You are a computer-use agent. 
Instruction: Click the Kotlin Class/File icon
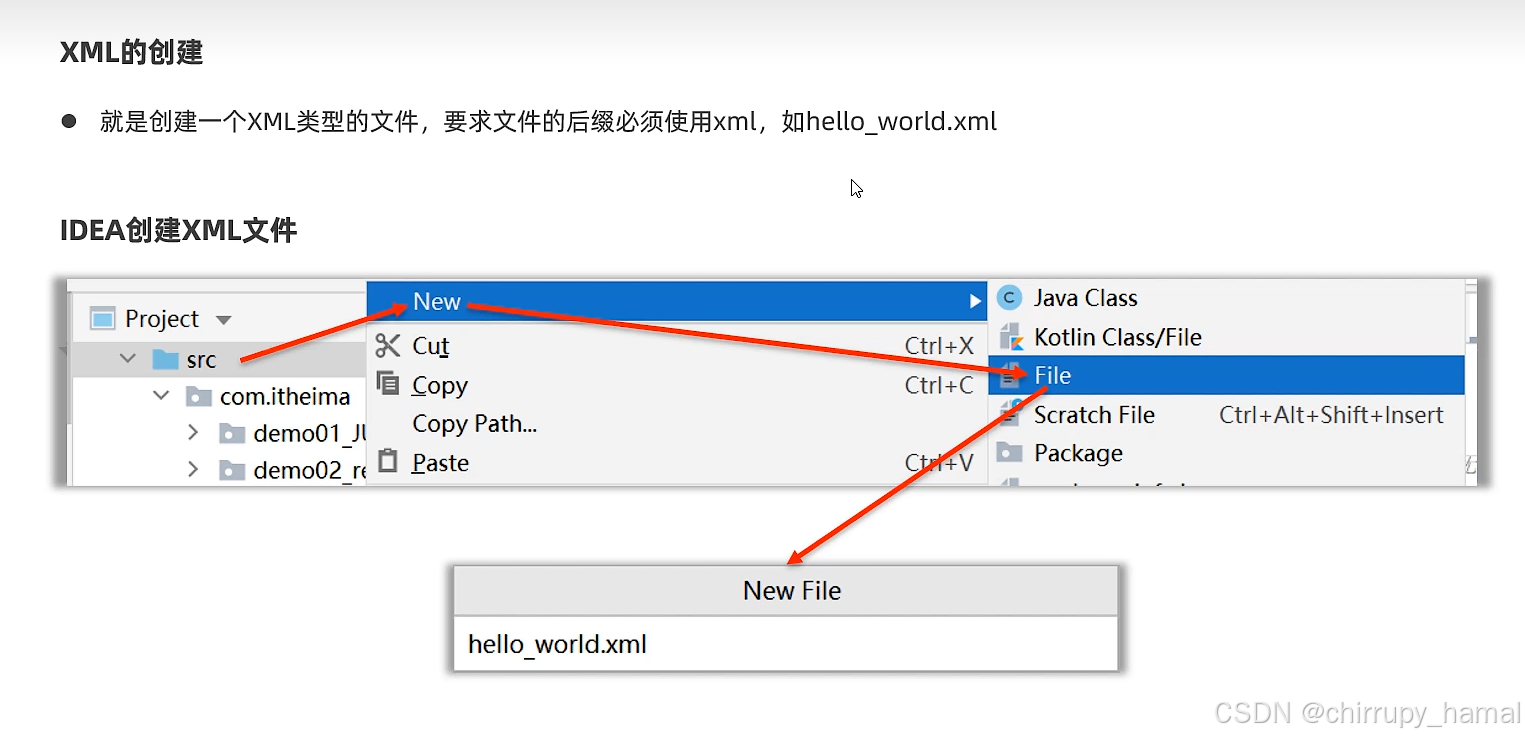[x=1010, y=337]
